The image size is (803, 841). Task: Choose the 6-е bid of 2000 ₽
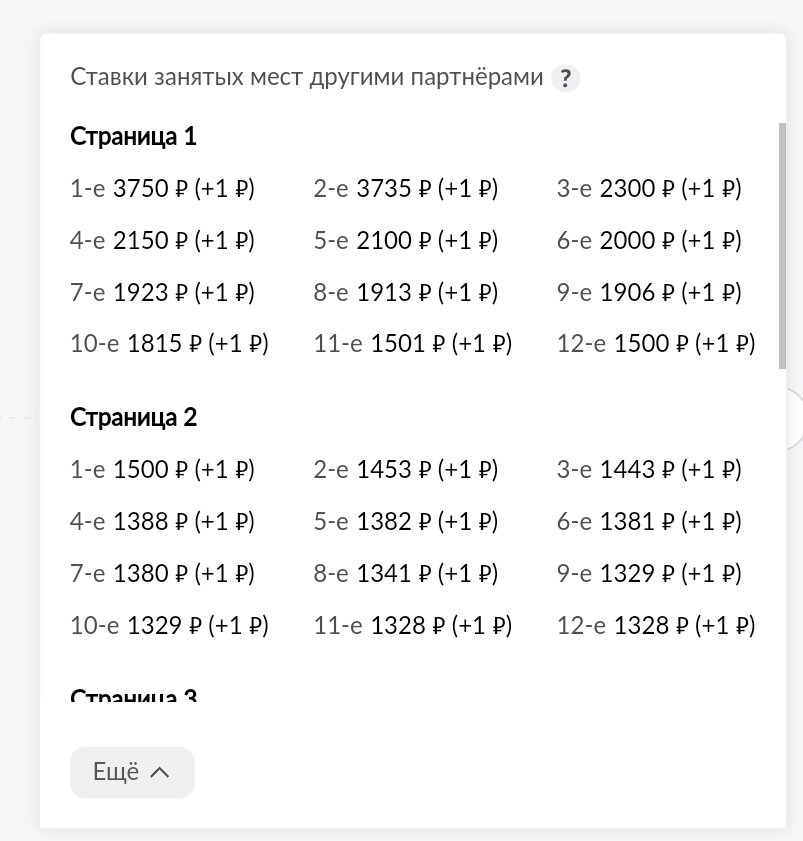pos(648,240)
